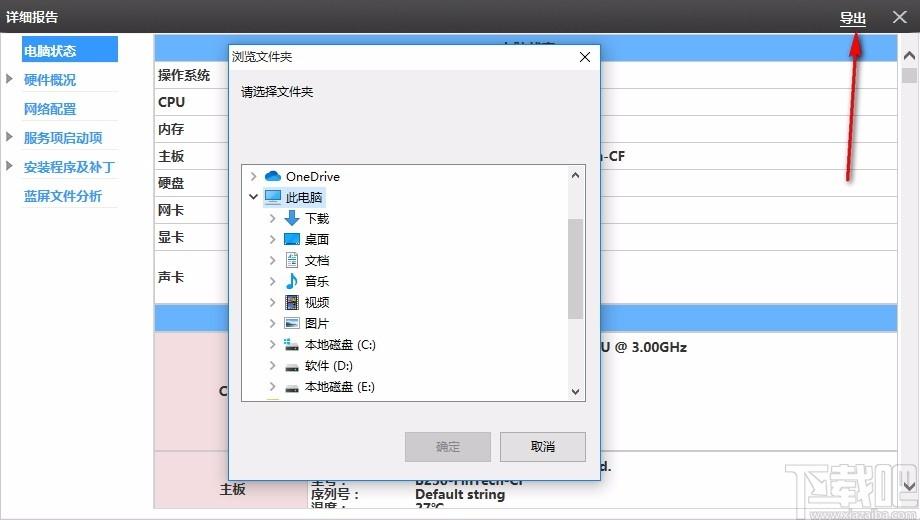This screenshot has width=920, height=520.
Task: Click the 显卡 row label
Action: (171, 237)
